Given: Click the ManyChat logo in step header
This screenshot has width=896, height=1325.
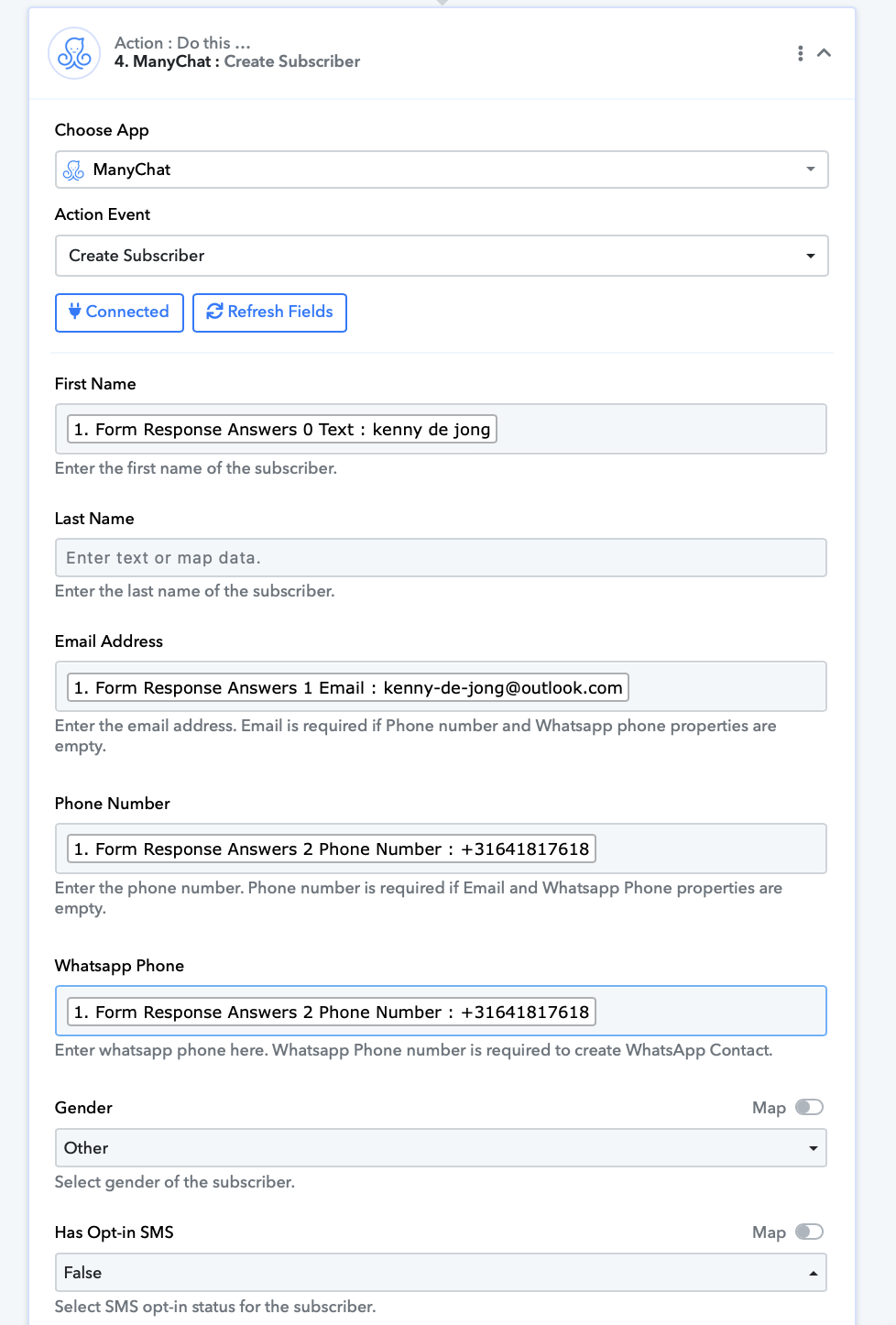Looking at the screenshot, I should point(74,53).
